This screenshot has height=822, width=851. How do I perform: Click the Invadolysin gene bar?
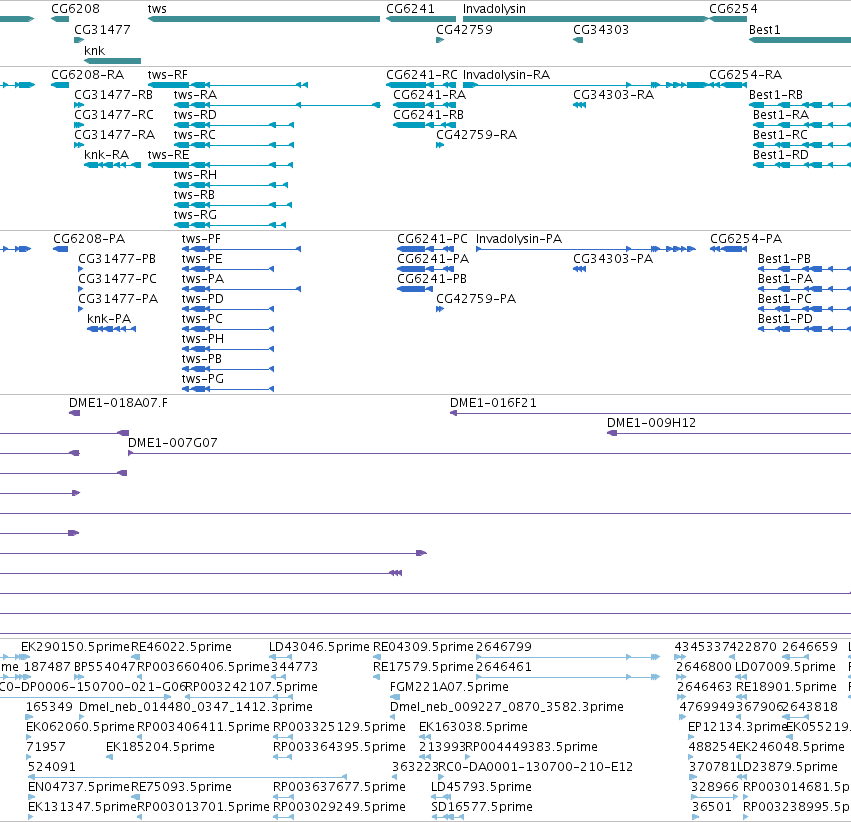[586, 19]
